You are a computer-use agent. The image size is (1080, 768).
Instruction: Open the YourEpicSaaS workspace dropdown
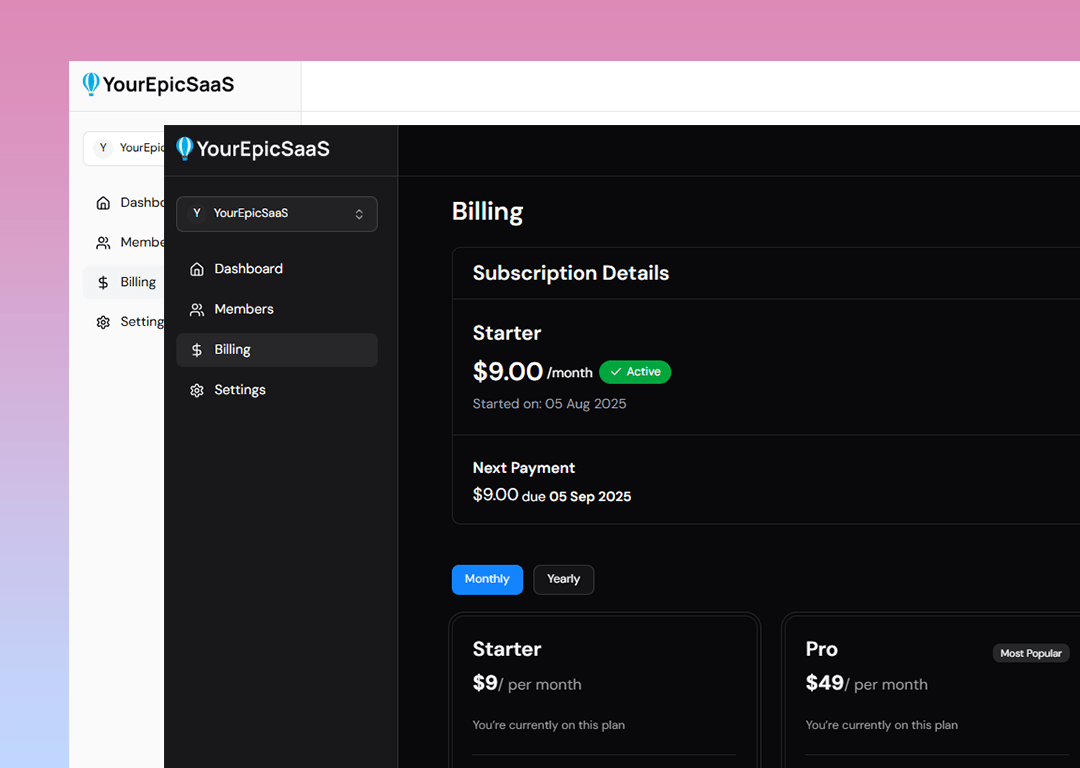(x=277, y=214)
